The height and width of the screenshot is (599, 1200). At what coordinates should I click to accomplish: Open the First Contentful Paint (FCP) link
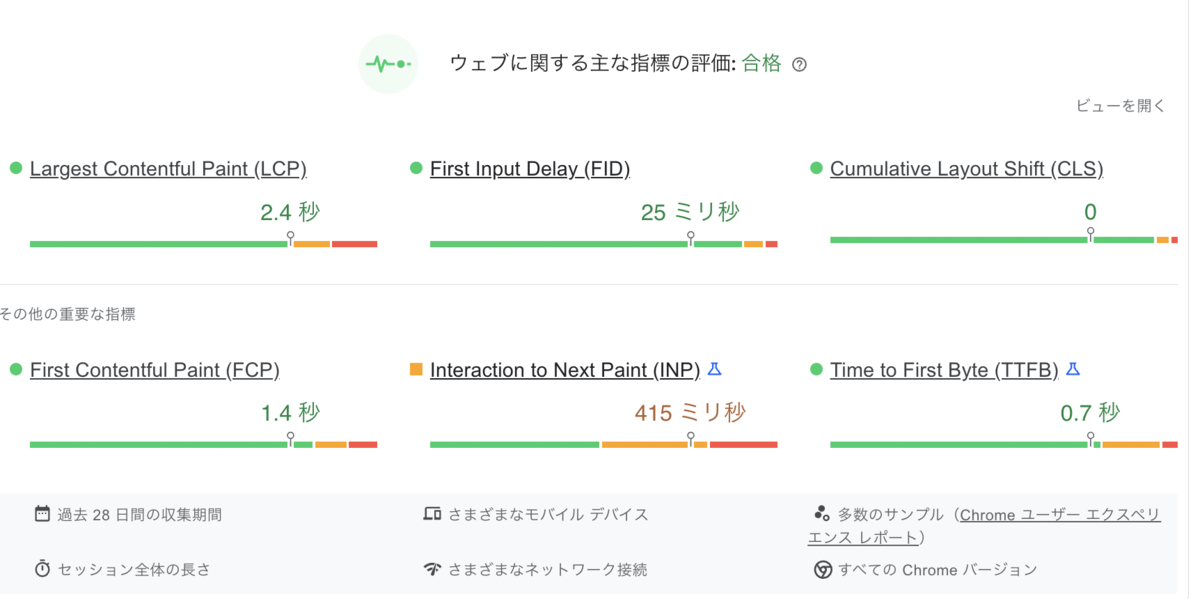155,370
